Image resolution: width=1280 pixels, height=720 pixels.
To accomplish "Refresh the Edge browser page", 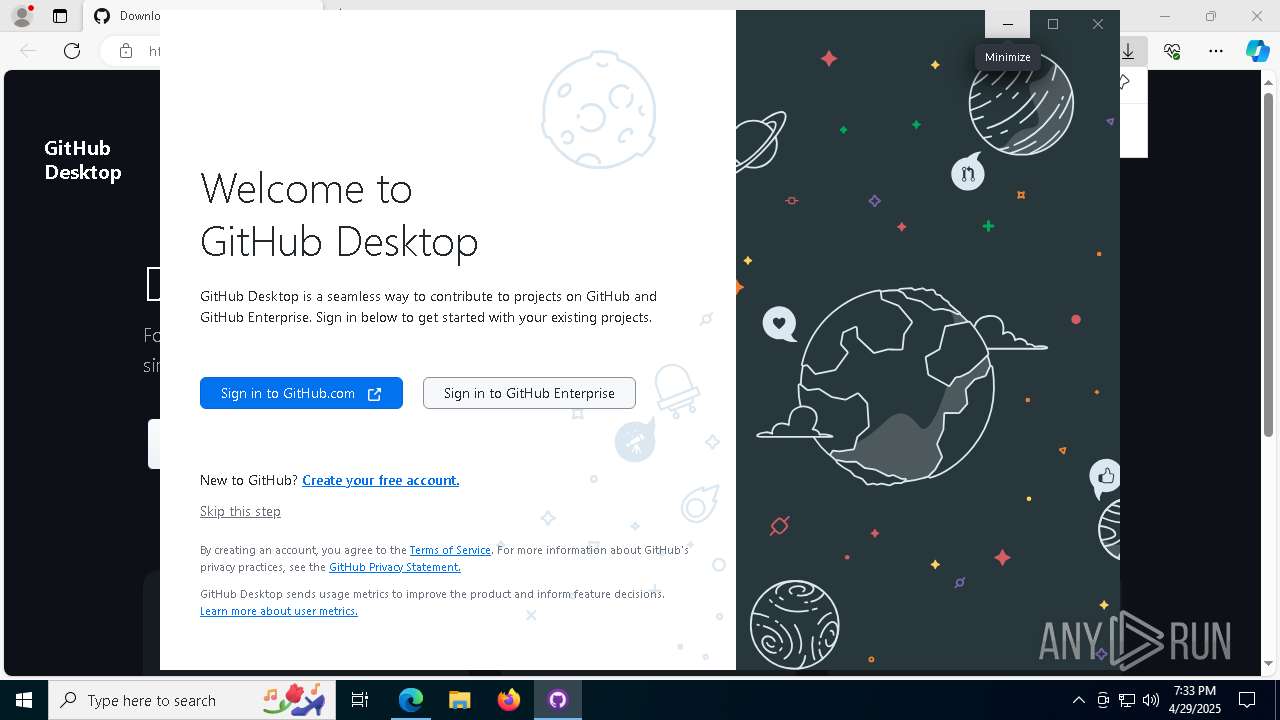I will pyautogui.click(x=72, y=51).
